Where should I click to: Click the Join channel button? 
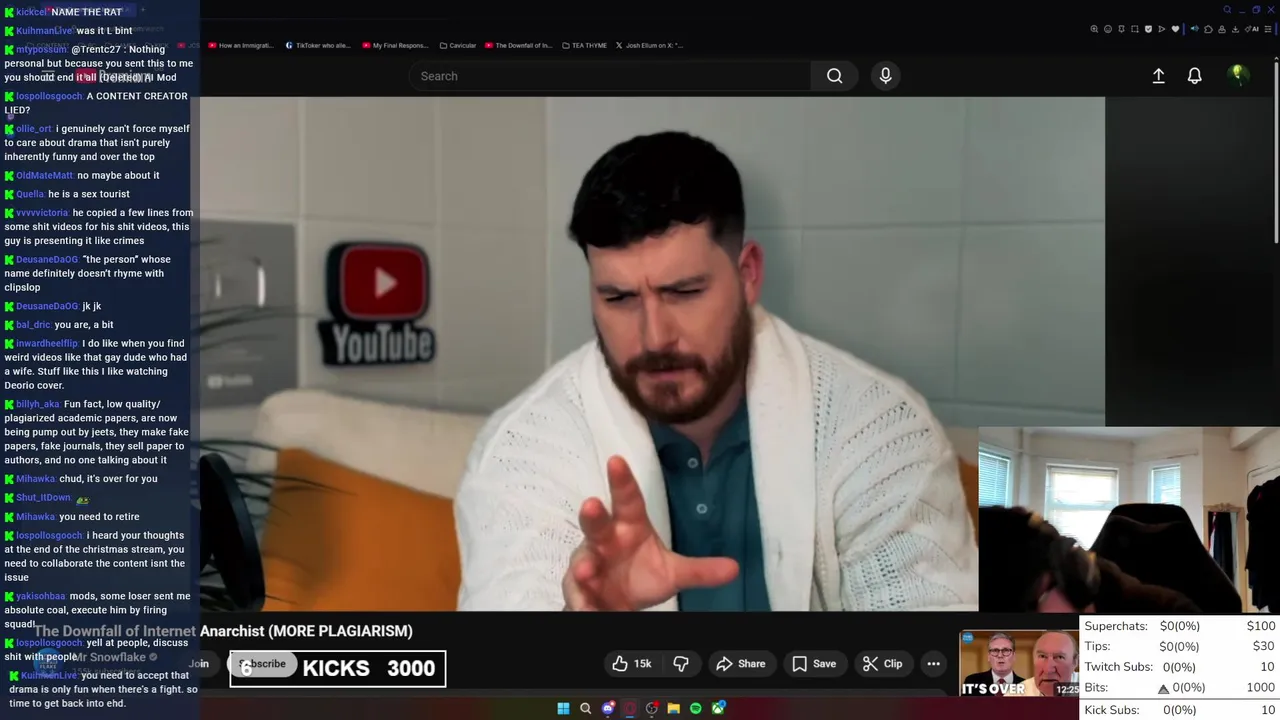point(199,664)
